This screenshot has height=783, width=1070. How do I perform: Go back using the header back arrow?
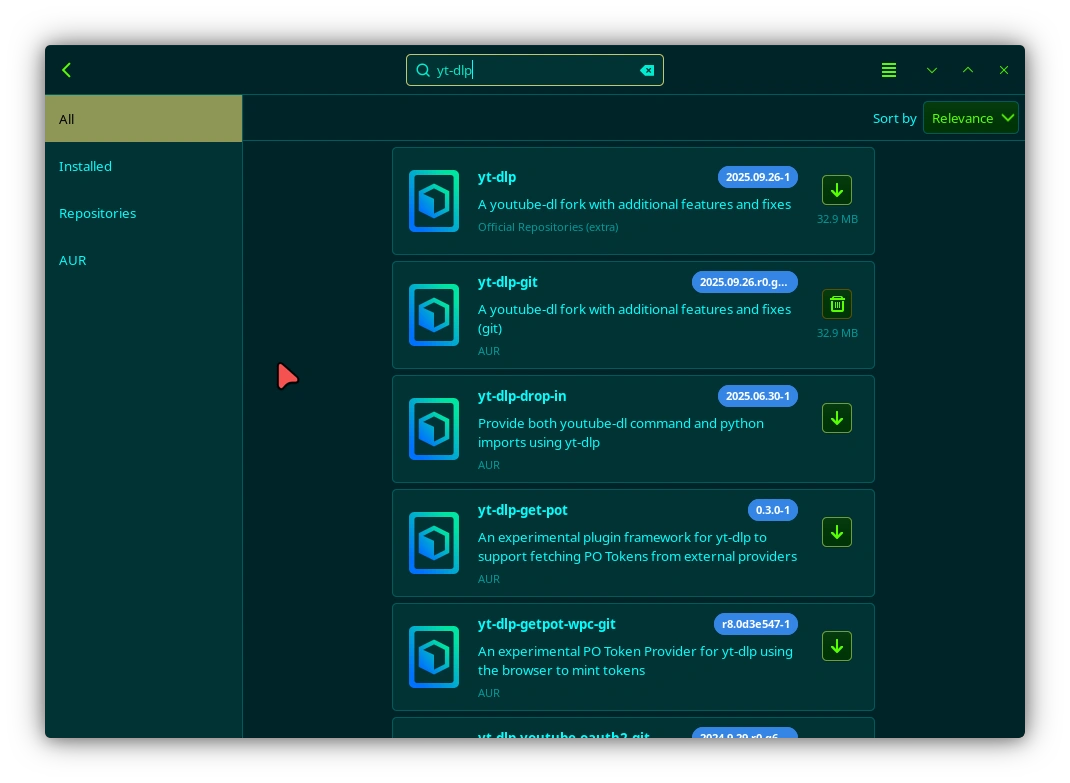tap(66, 70)
